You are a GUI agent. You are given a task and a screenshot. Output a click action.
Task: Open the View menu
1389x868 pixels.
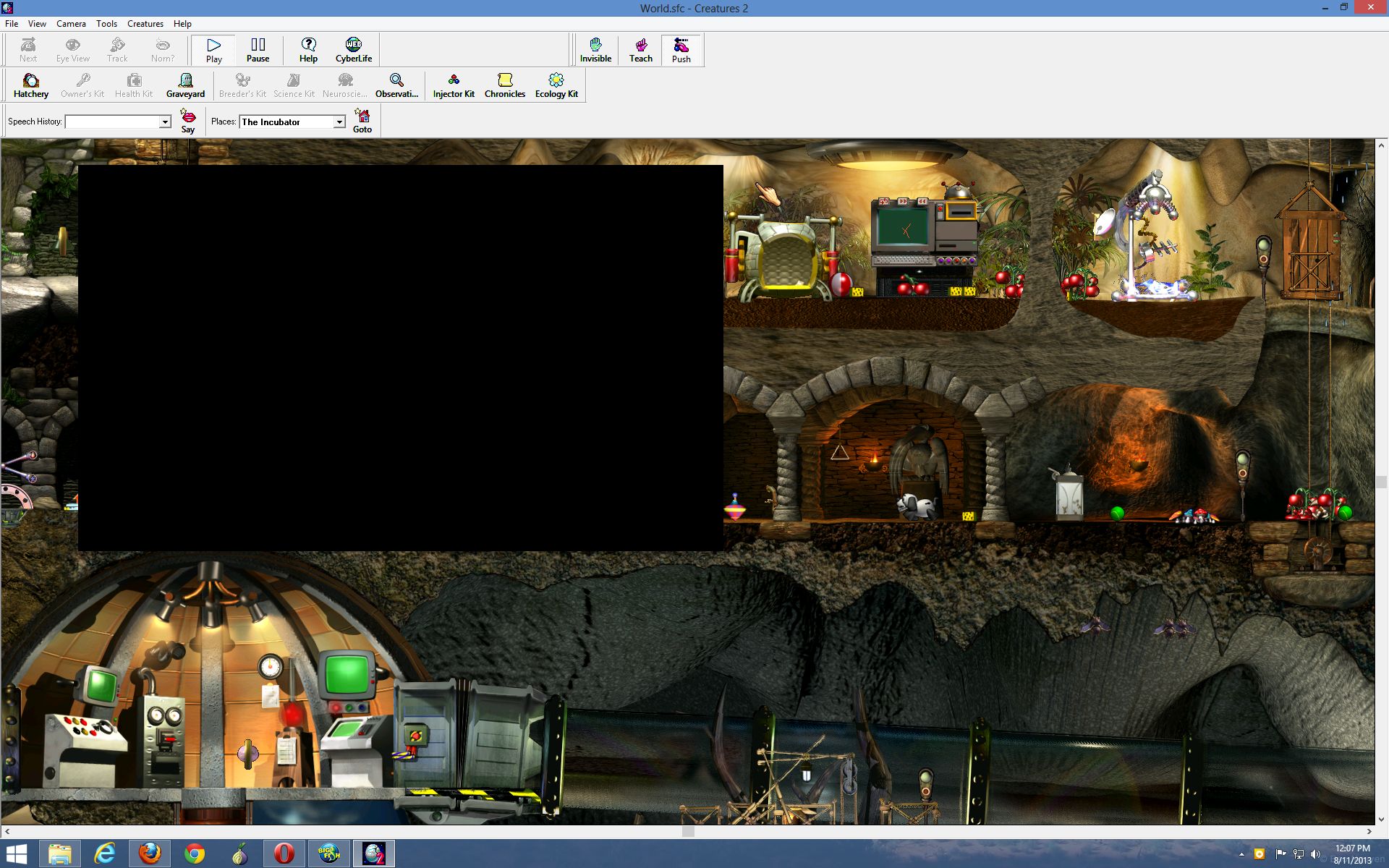click(x=37, y=24)
